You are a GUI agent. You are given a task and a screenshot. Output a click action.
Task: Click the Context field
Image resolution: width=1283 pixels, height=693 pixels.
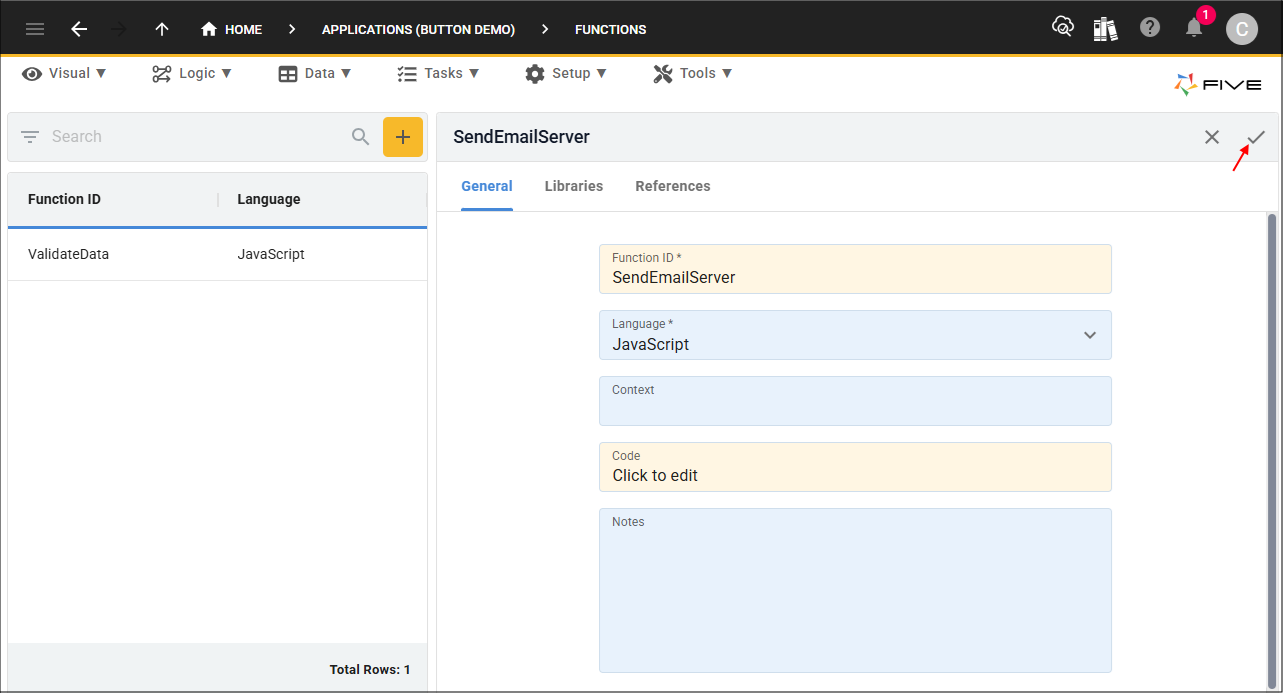855,401
